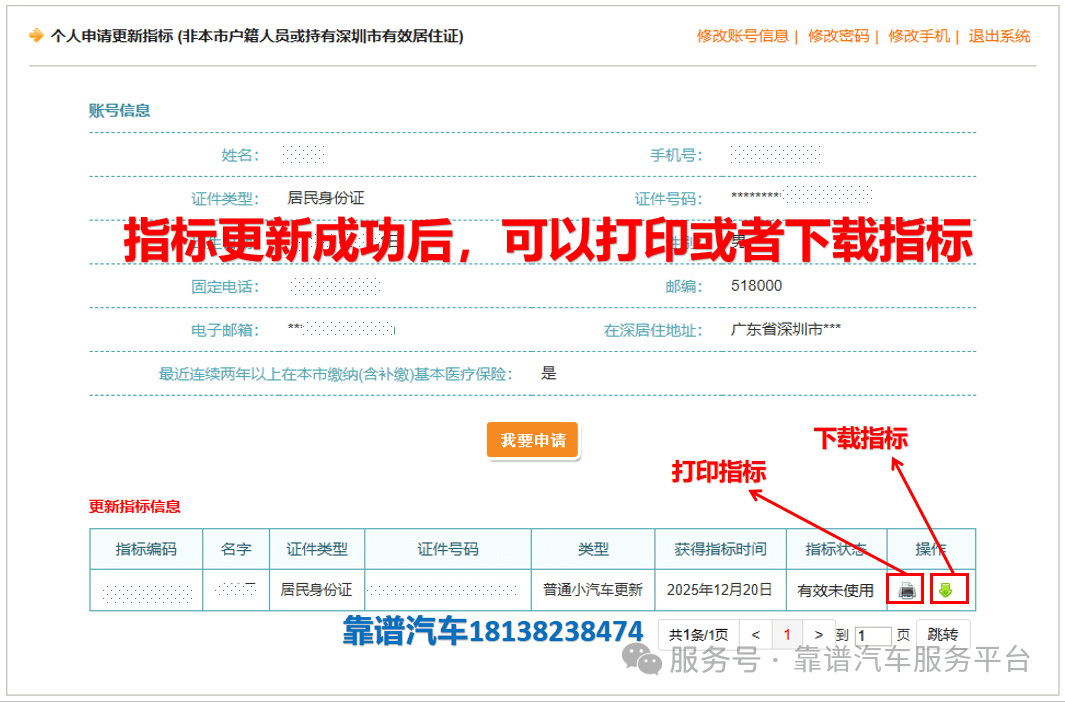Log out via 退出系统 link
The image size is (1065, 702).
(x=999, y=36)
